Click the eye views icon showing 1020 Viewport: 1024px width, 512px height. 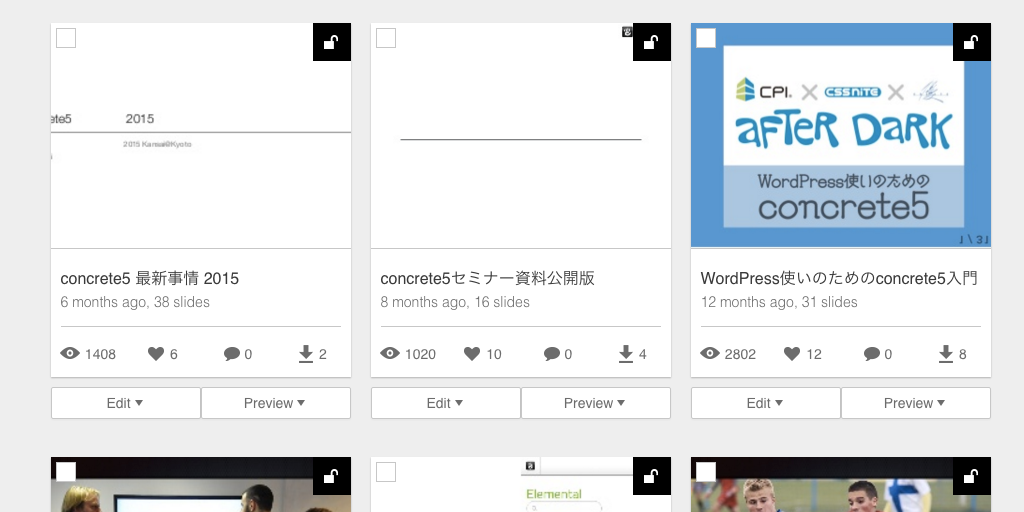390,354
